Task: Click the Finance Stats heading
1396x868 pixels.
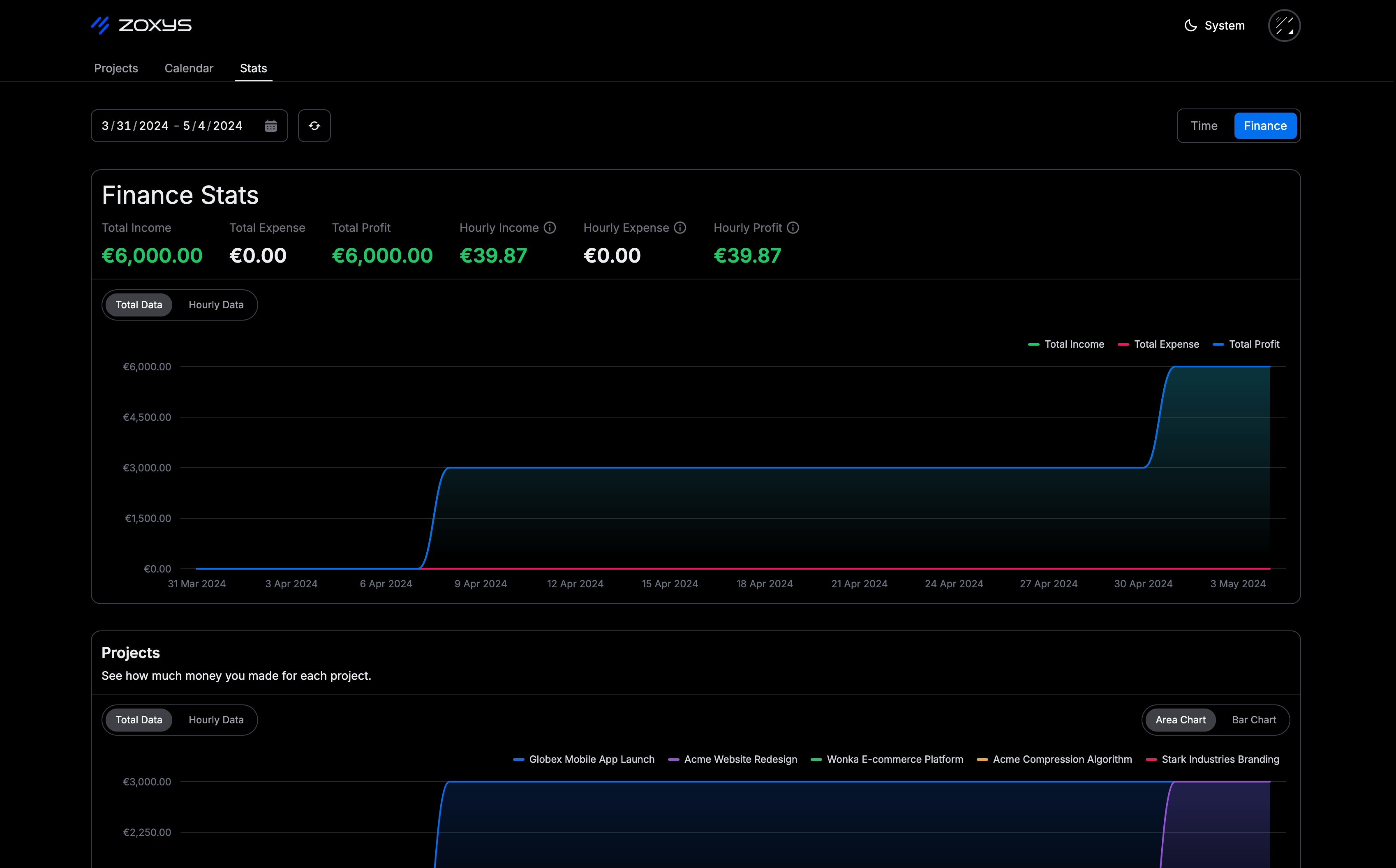Action: coord(180,195)
